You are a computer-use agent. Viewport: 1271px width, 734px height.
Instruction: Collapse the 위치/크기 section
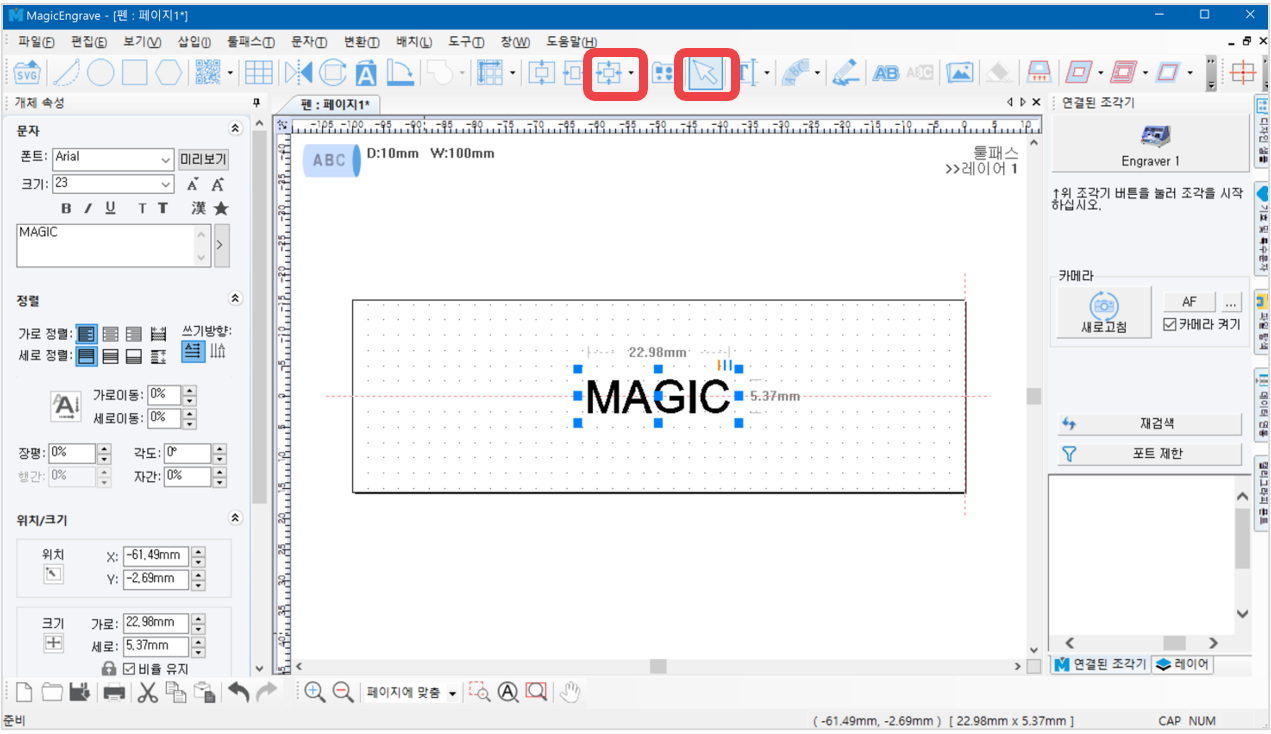[236, 519]
